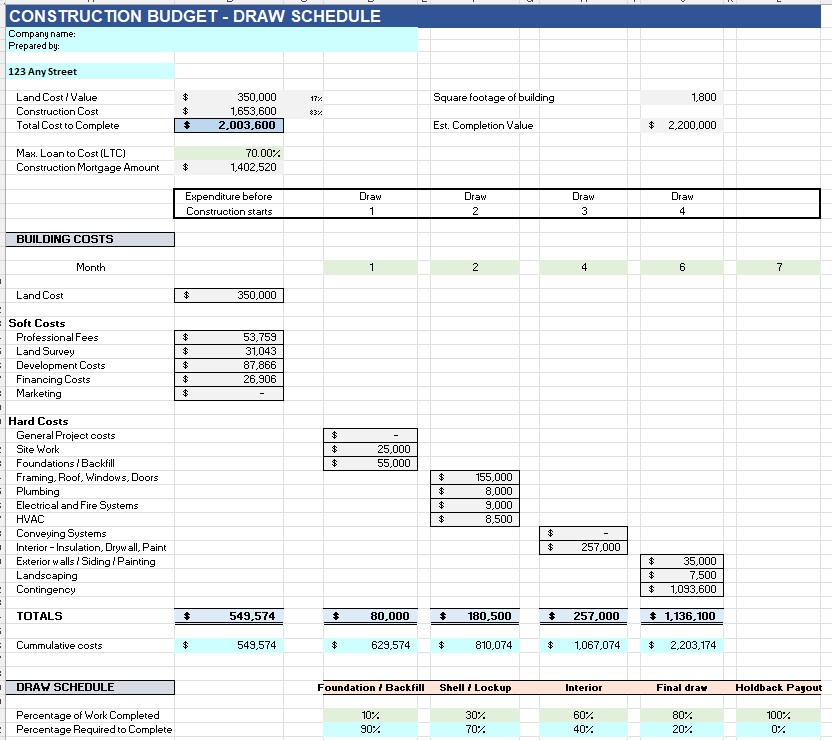
Task: Select the 123 Any Street address cell
Action: pyautogui.click(x=90, y=72)
